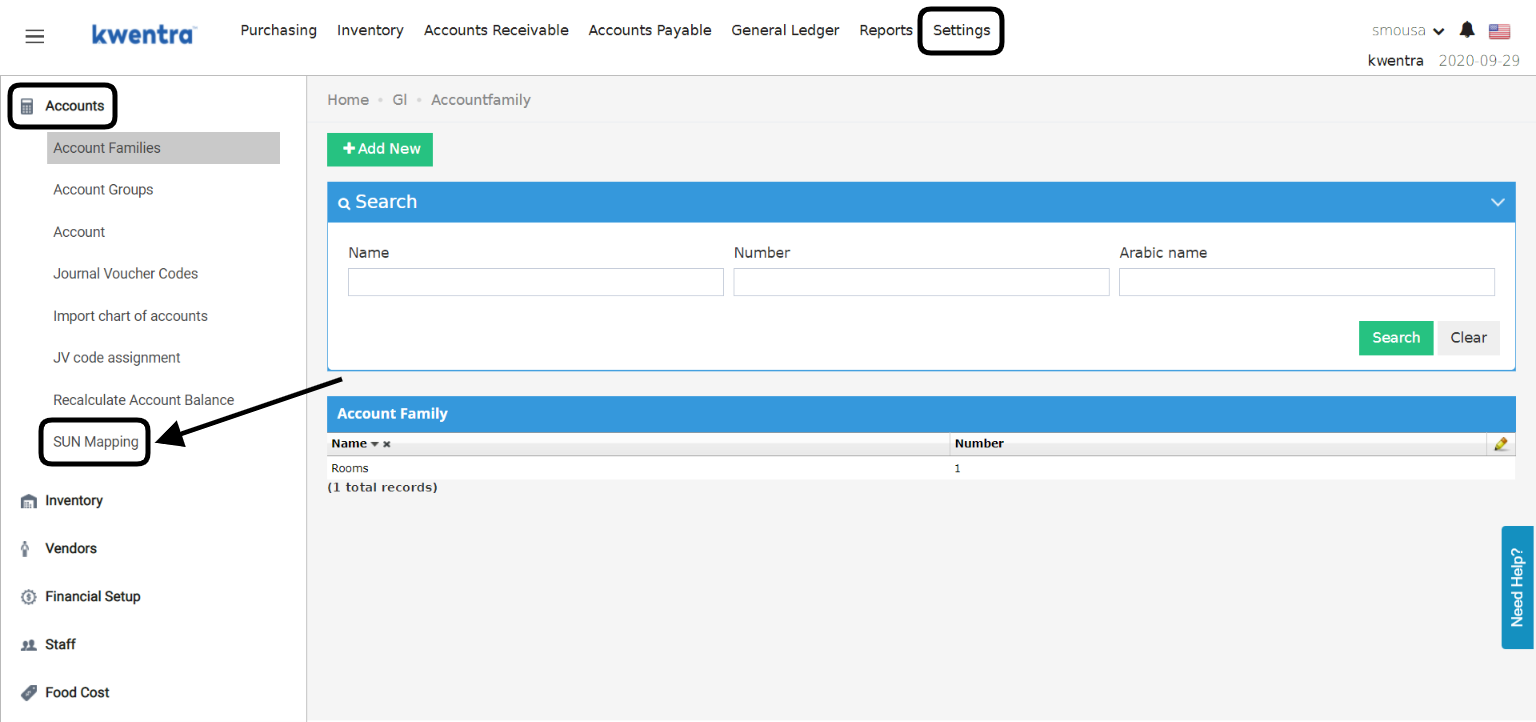This screenshot has width=1536, height=722.
Task: Click the Food Cost tag icon
Action: pos(28,693)
